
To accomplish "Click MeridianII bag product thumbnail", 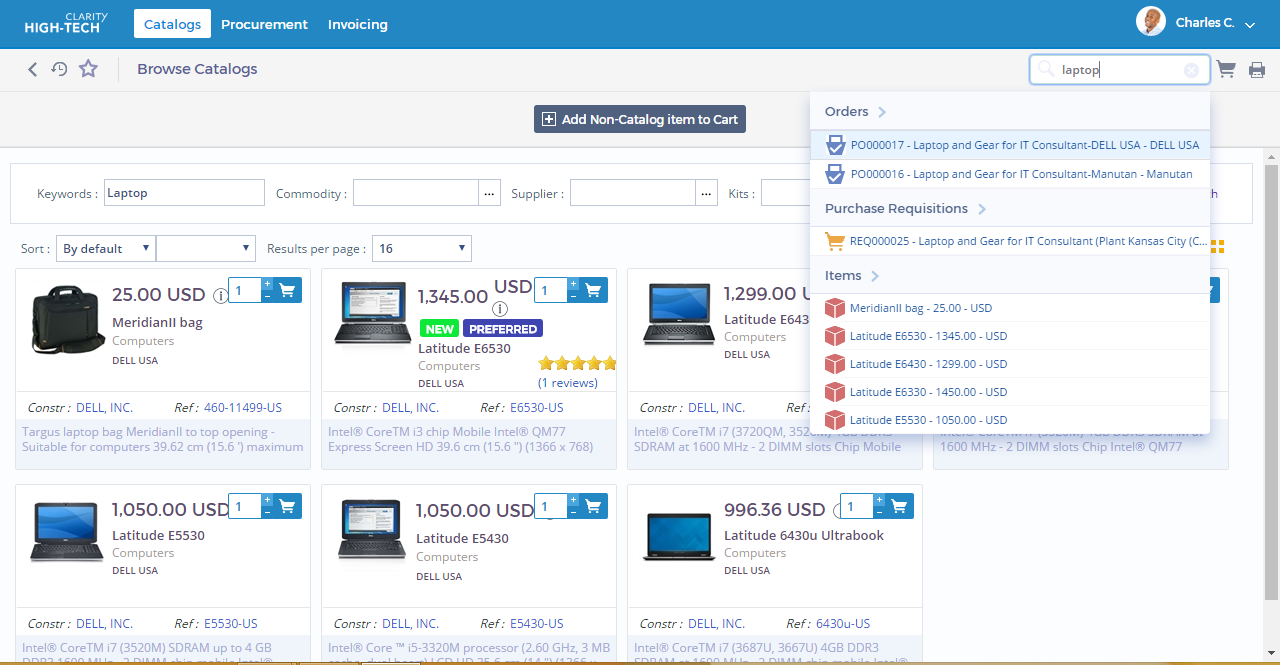I will point(67,320).
